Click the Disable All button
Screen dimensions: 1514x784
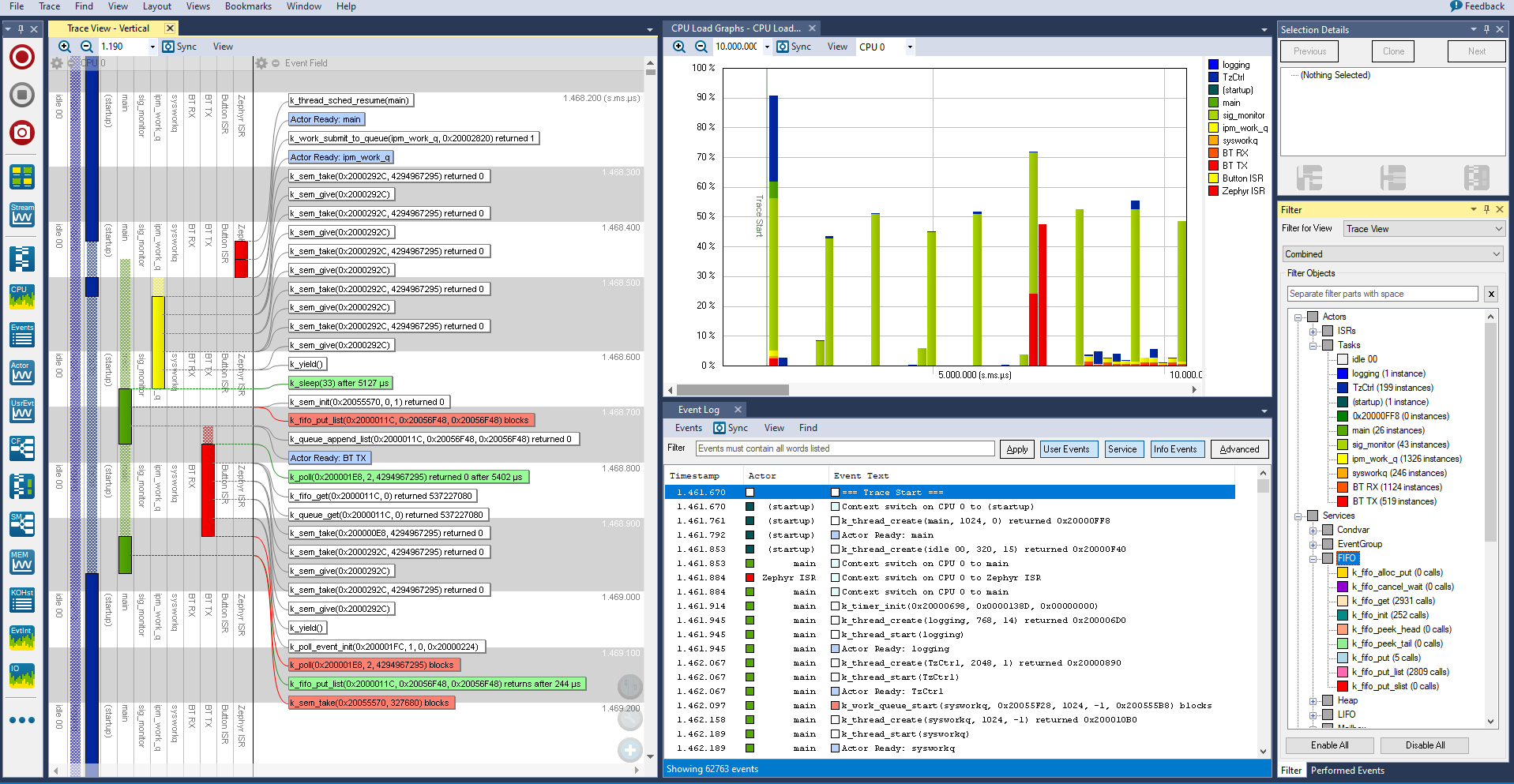click(1425, 745)
